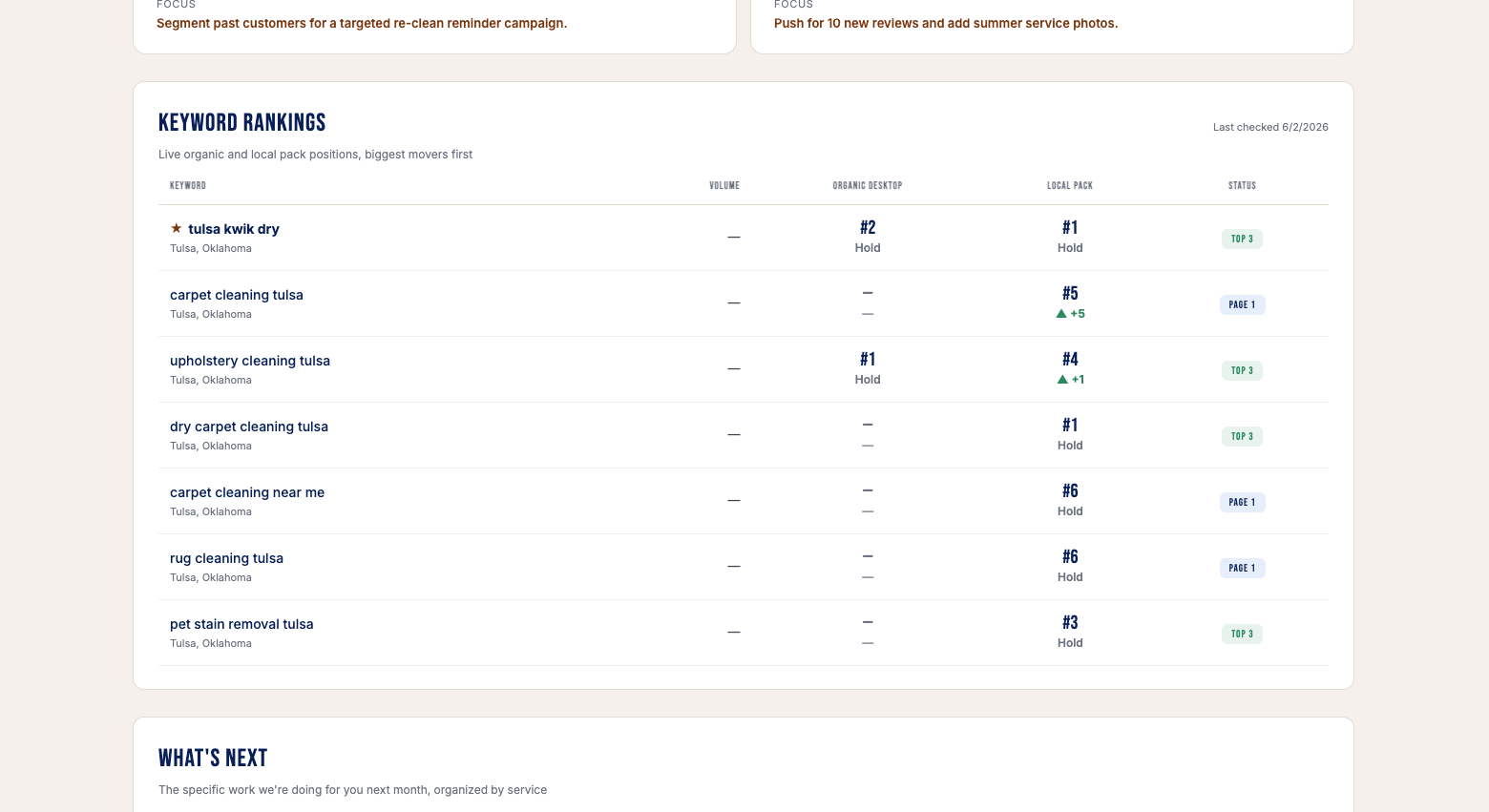Open upholstery cleaning tulsa keyword details
Image resolution: width=1489 pixels, height=812 pixels.
(250, 361)
